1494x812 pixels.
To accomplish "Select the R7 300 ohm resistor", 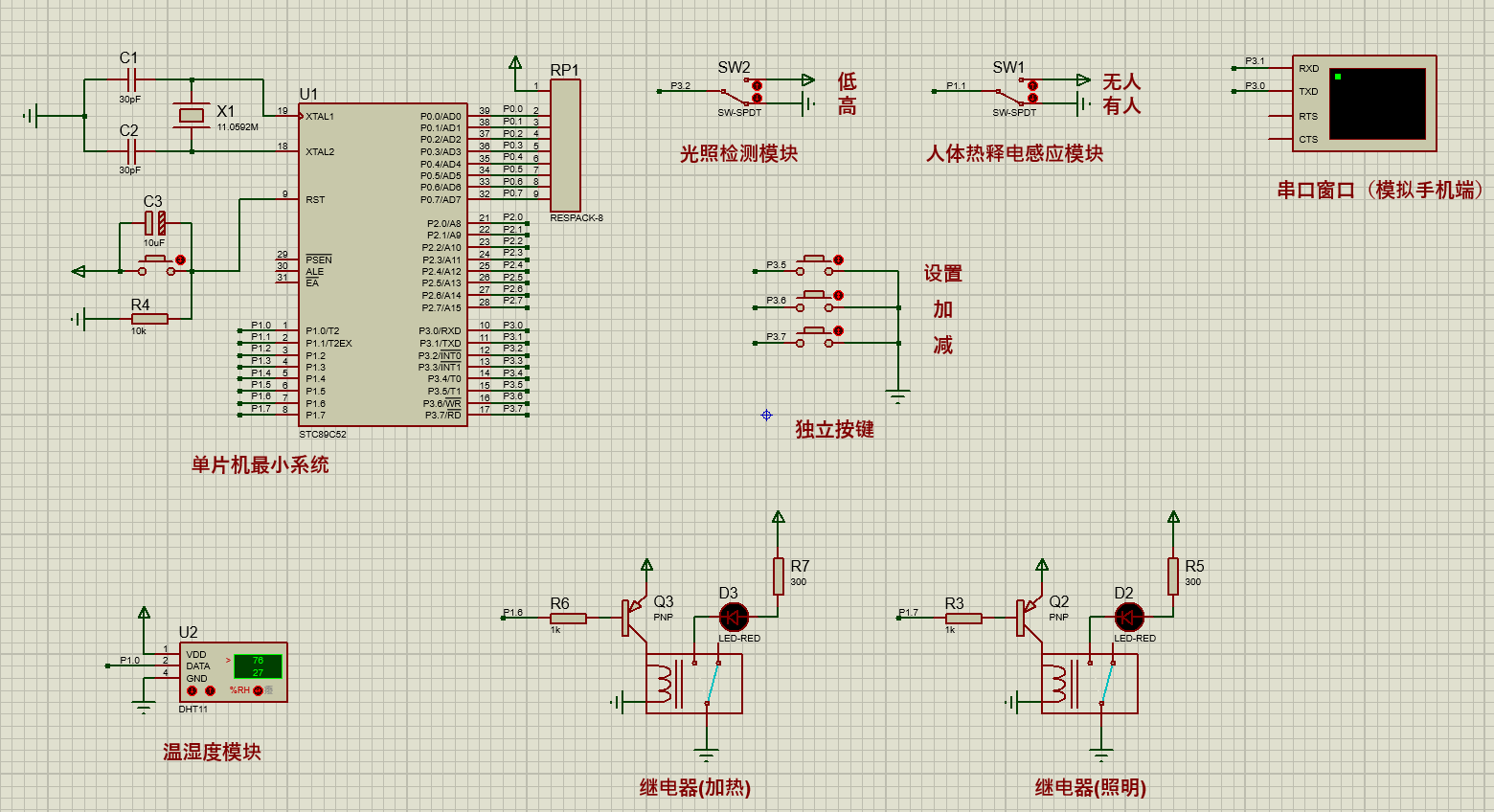I will 779,576.
